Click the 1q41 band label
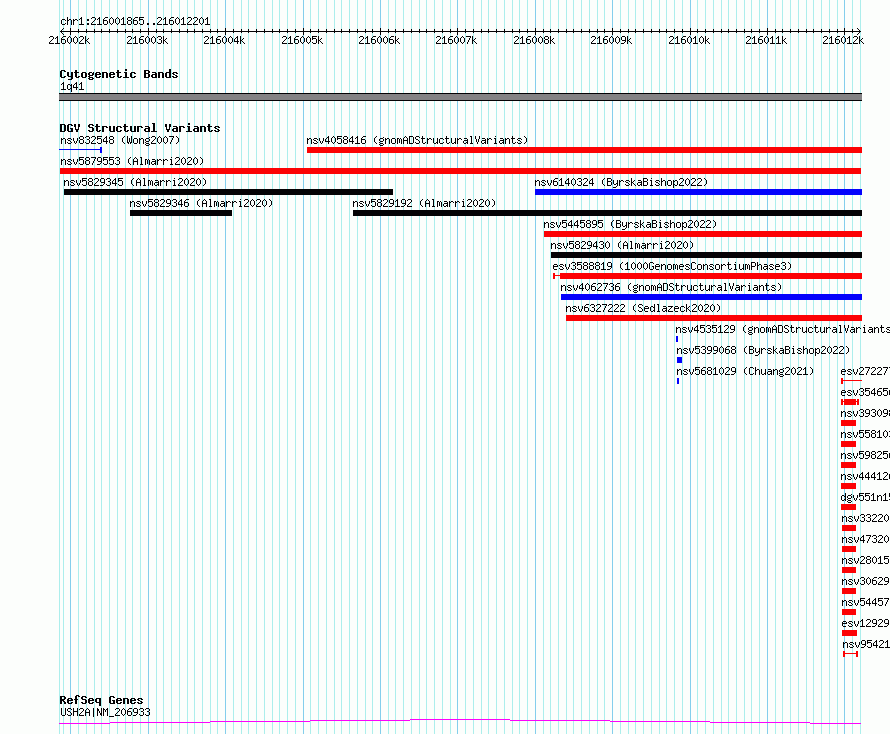This screenshot has width=890, height=734. tap(72, 86)
